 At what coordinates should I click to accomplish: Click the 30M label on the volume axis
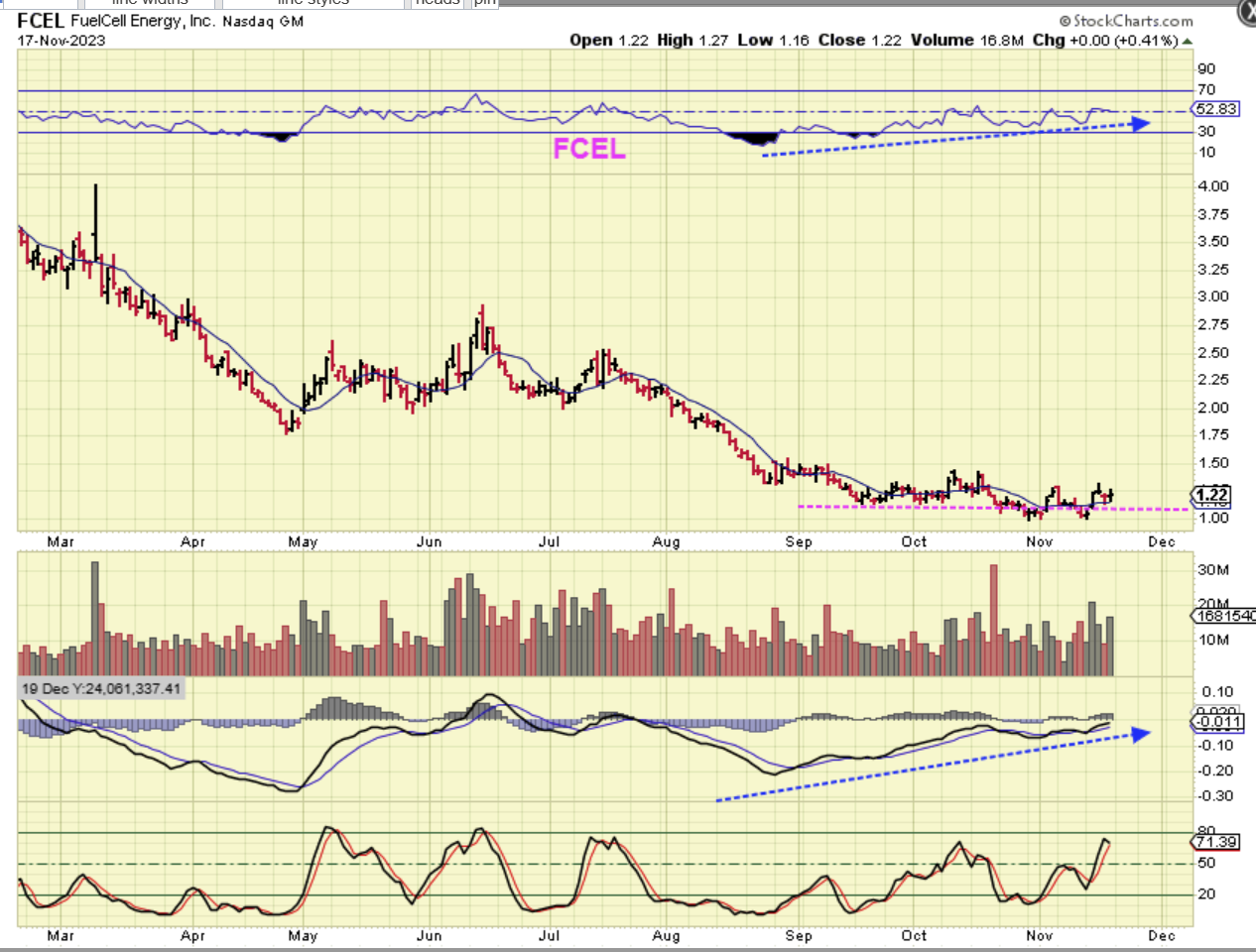tap(1213, 570)
